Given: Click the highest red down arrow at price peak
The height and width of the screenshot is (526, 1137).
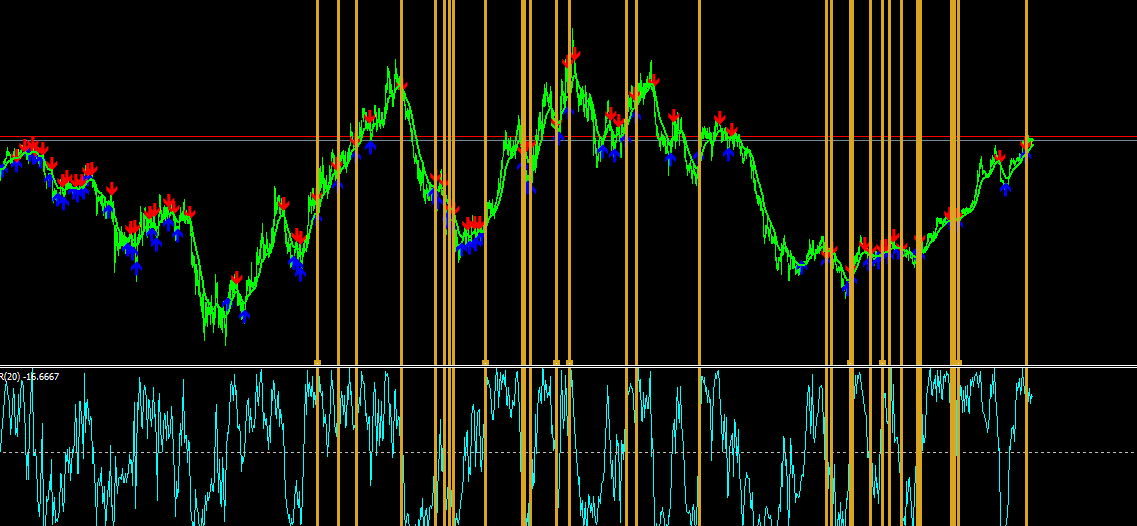Looking at the screenshot, I should point(575,54).
